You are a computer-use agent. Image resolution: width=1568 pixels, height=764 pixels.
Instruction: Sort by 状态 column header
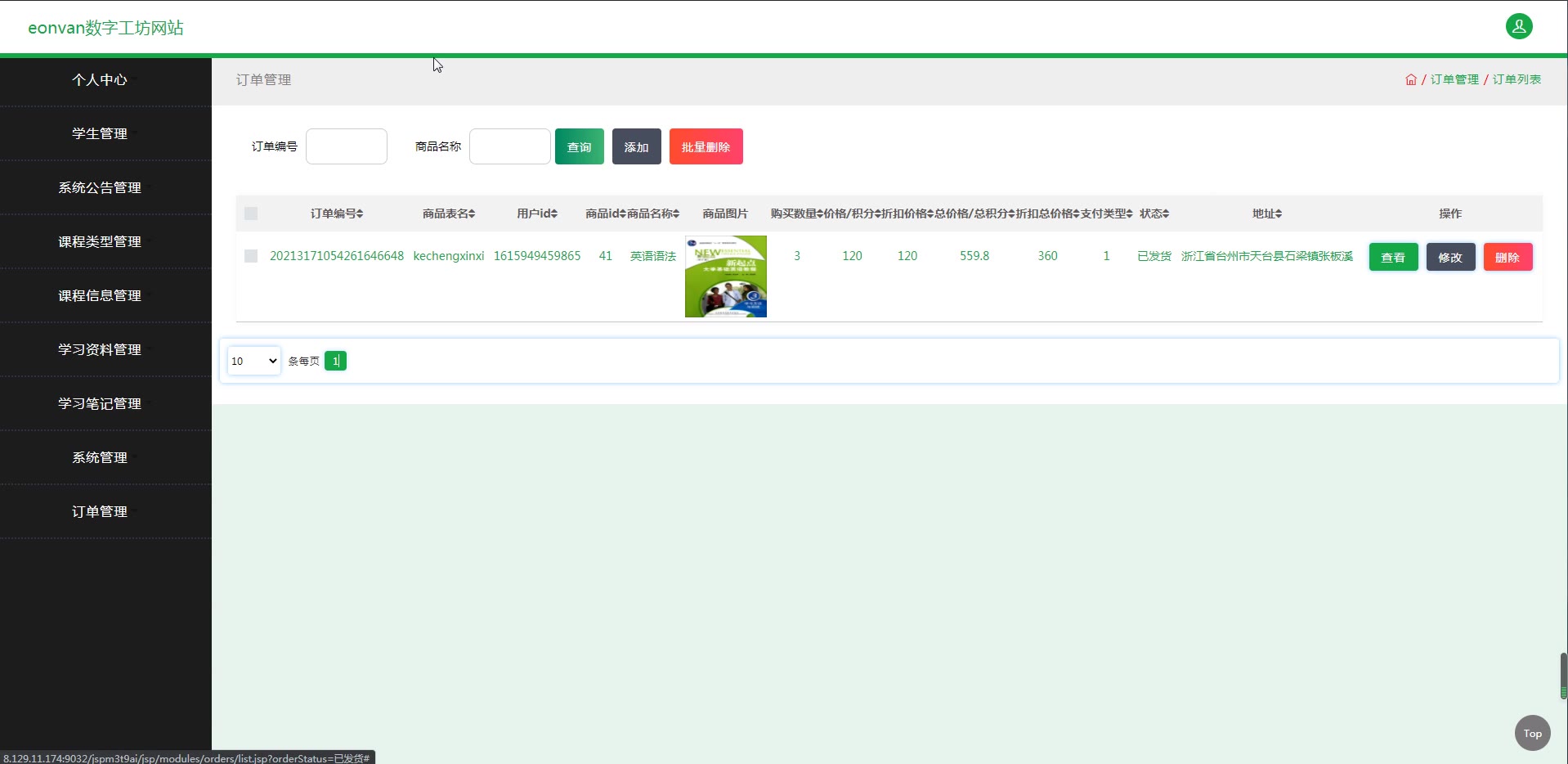click(1154, 213)
